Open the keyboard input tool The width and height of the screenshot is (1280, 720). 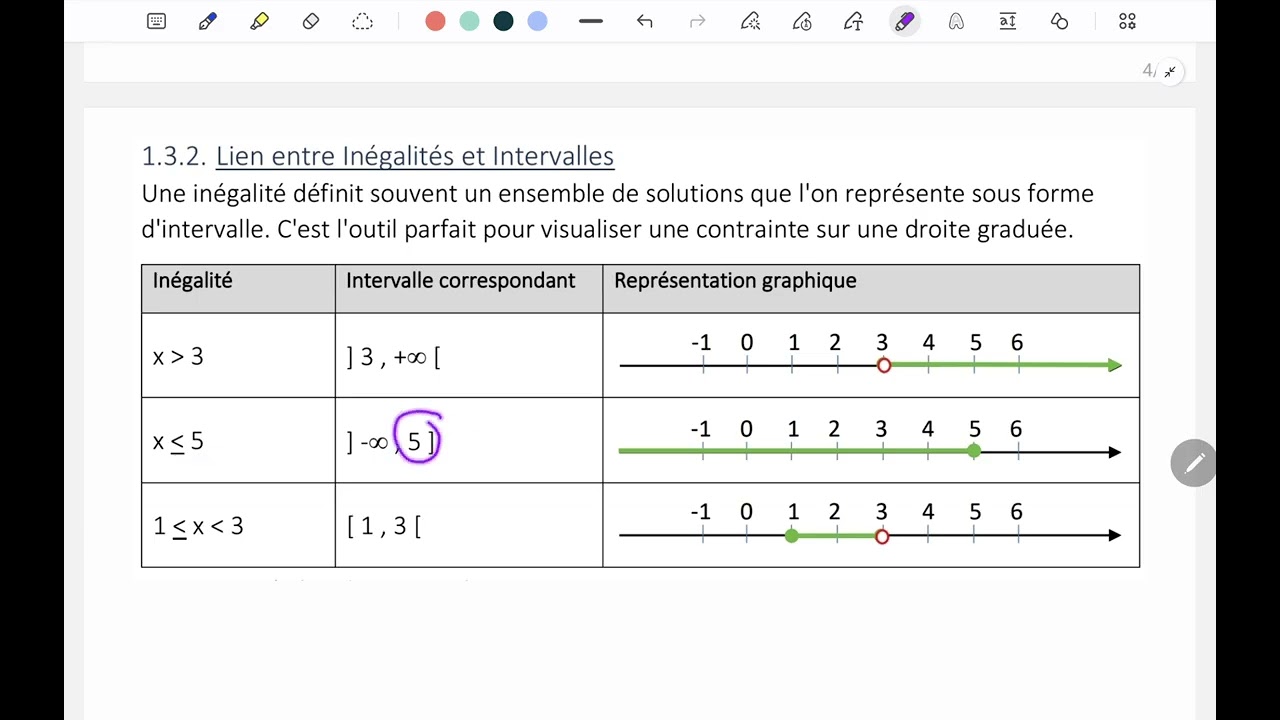pyautogui.click(x=156, y=21)
